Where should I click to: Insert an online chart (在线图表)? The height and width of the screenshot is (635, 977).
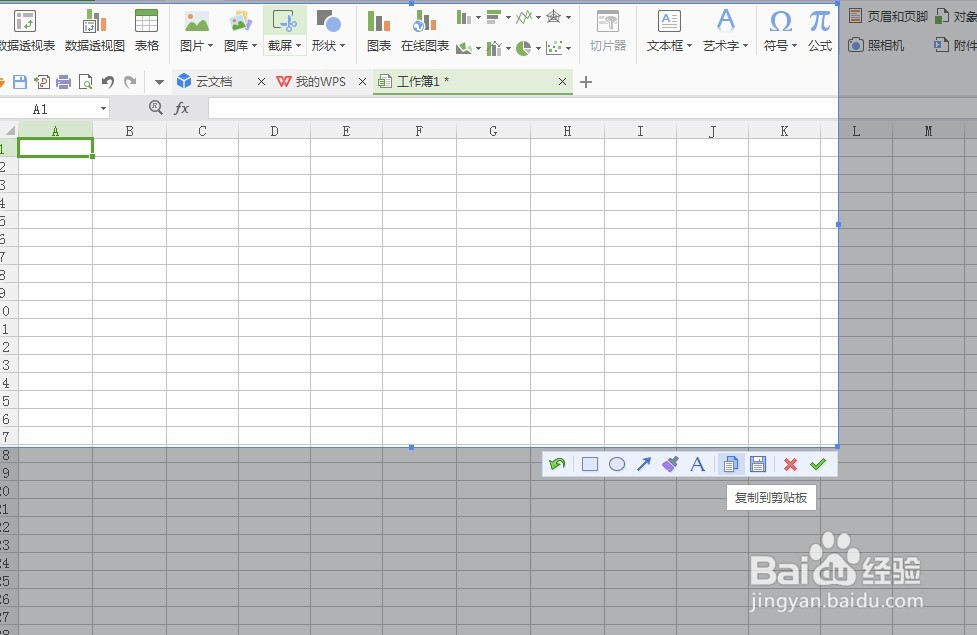pyautogui.click(x=425, y=30)
